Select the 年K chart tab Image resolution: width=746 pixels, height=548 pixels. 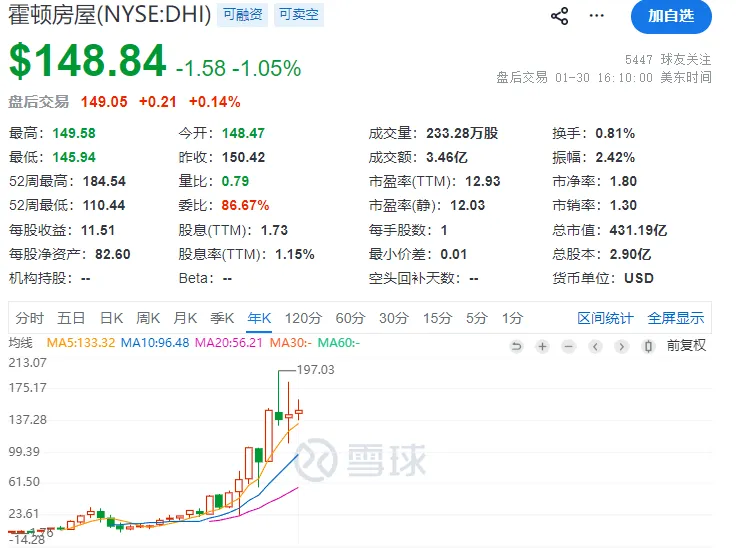259,318
